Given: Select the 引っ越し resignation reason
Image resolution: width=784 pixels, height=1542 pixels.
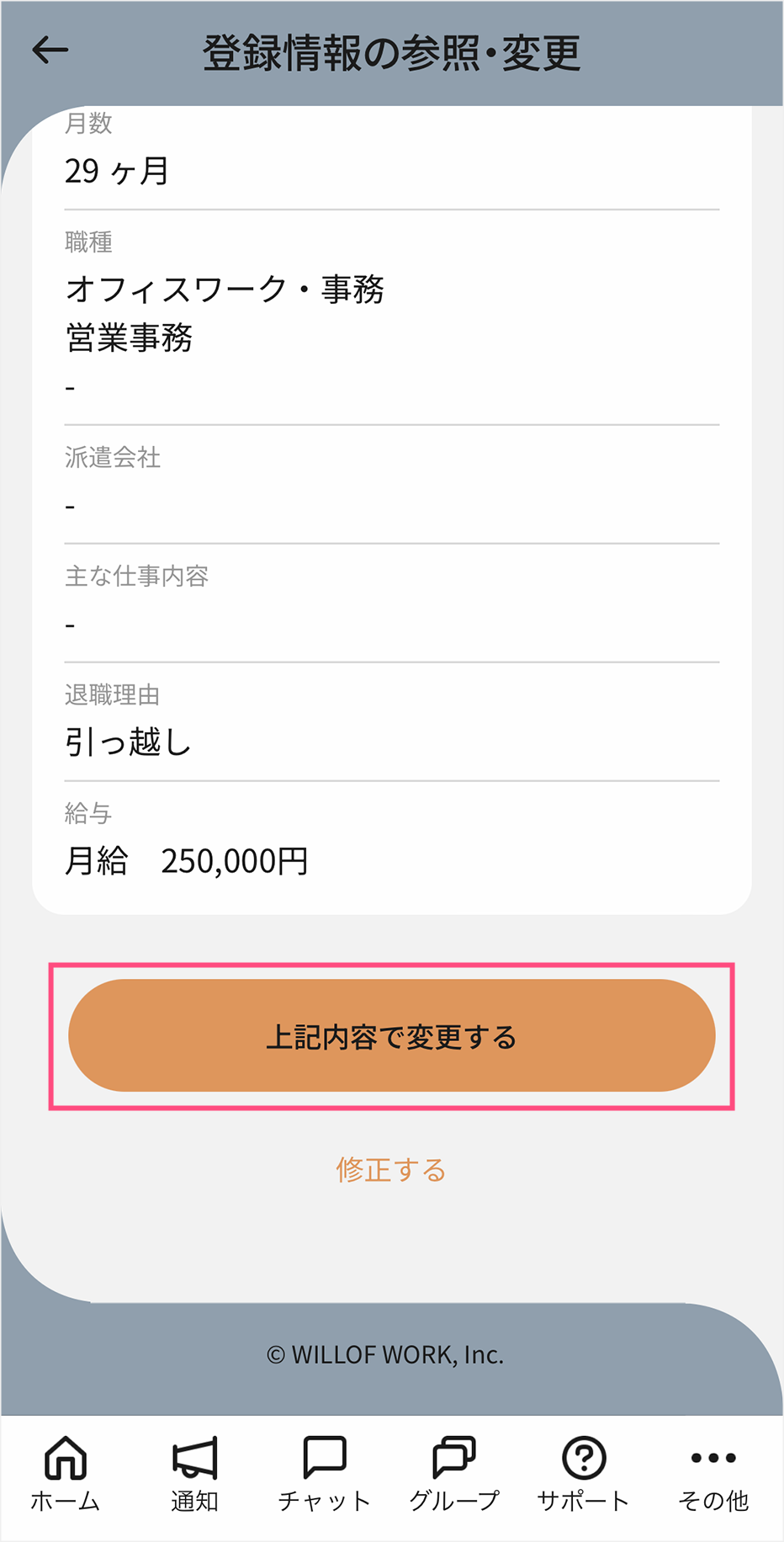Looking at the screenshot, I should 128,742.
